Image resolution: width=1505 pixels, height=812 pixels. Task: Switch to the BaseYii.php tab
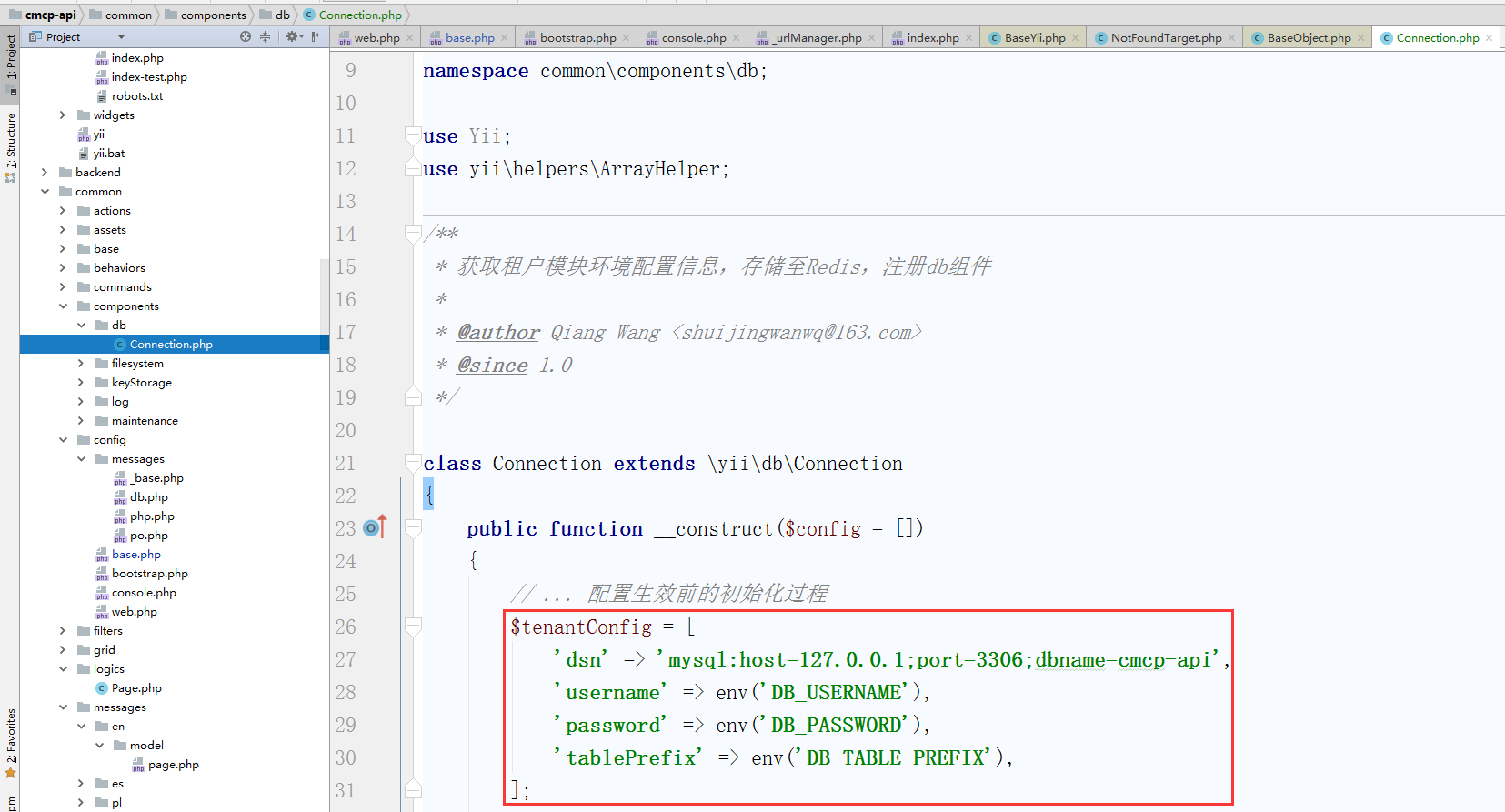[1034, 38]
